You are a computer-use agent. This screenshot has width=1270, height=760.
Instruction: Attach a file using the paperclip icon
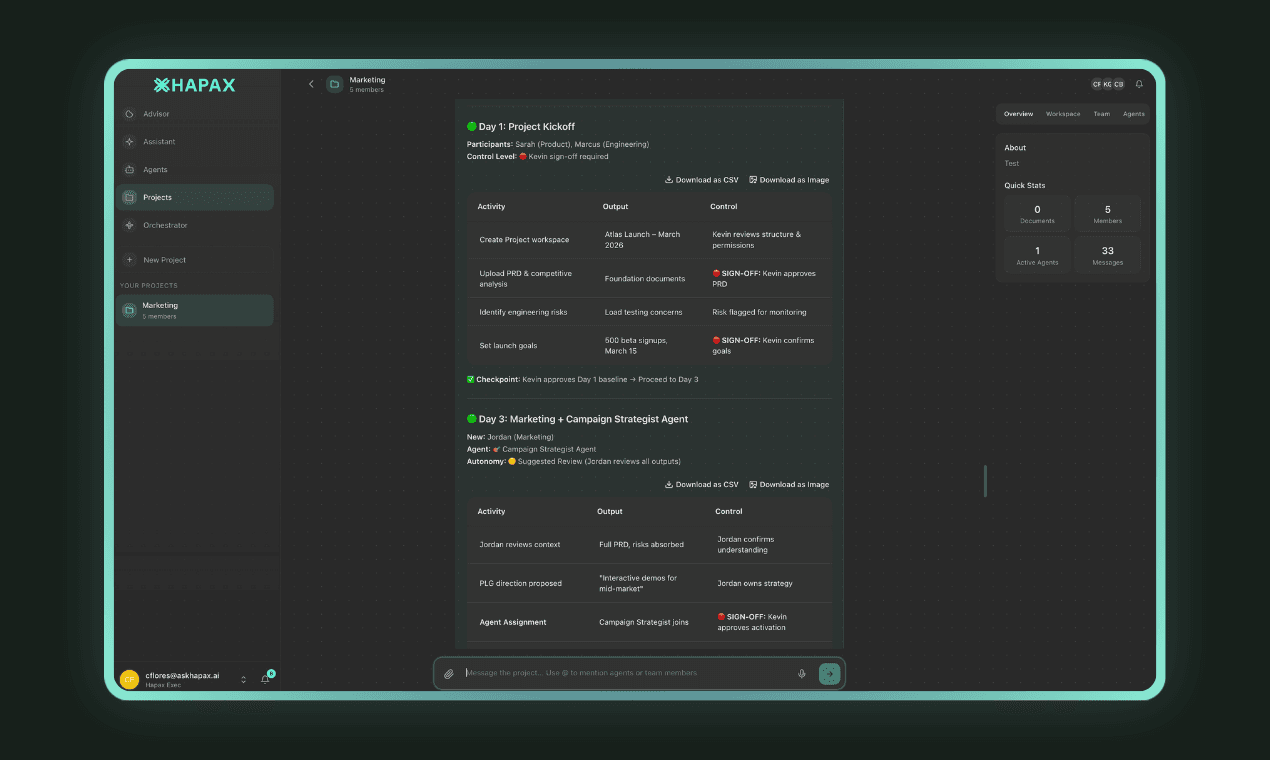tap(449, 673)
